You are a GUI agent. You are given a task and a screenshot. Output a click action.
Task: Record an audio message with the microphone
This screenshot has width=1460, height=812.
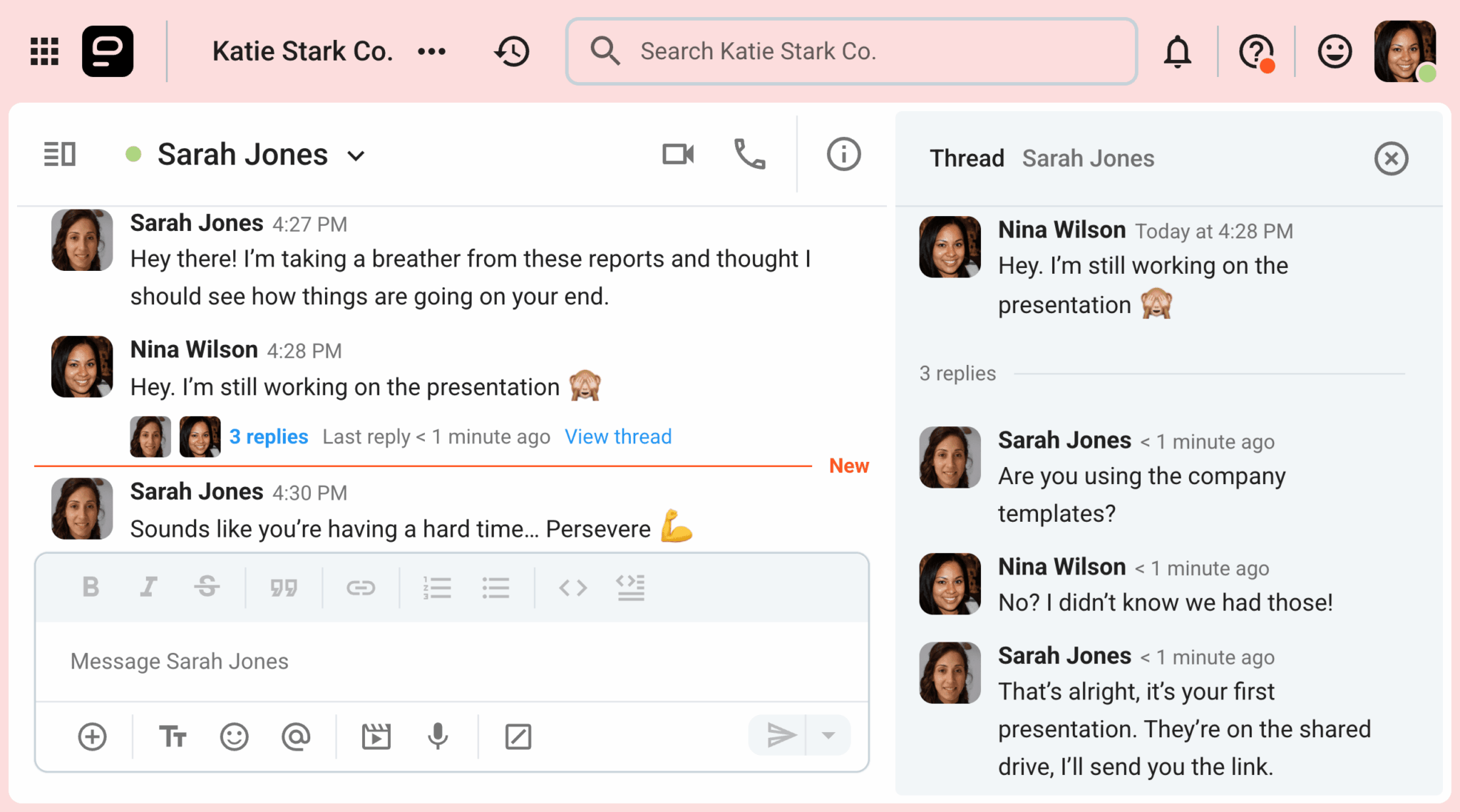coord(437,736)
